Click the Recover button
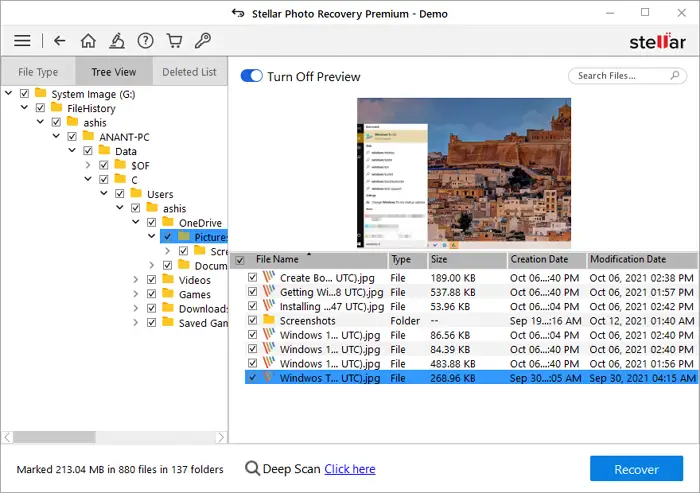700x493 pixels. [636, 469]
